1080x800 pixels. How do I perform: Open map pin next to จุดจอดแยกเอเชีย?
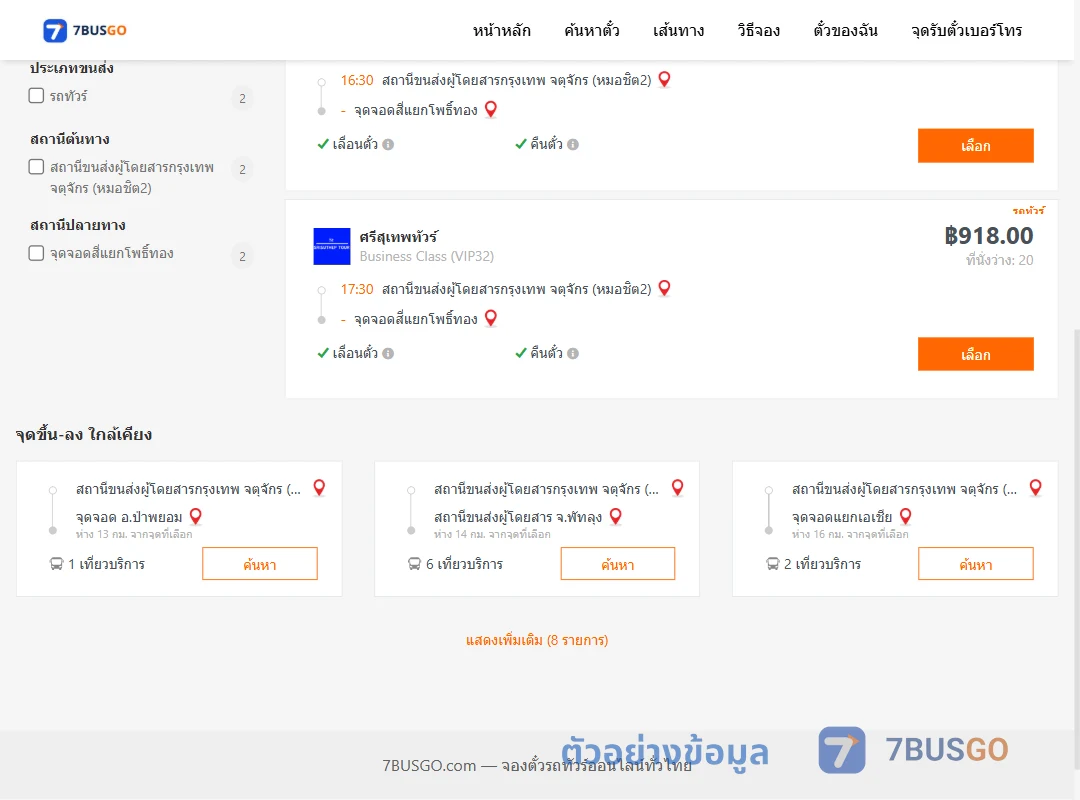point(906,516)
